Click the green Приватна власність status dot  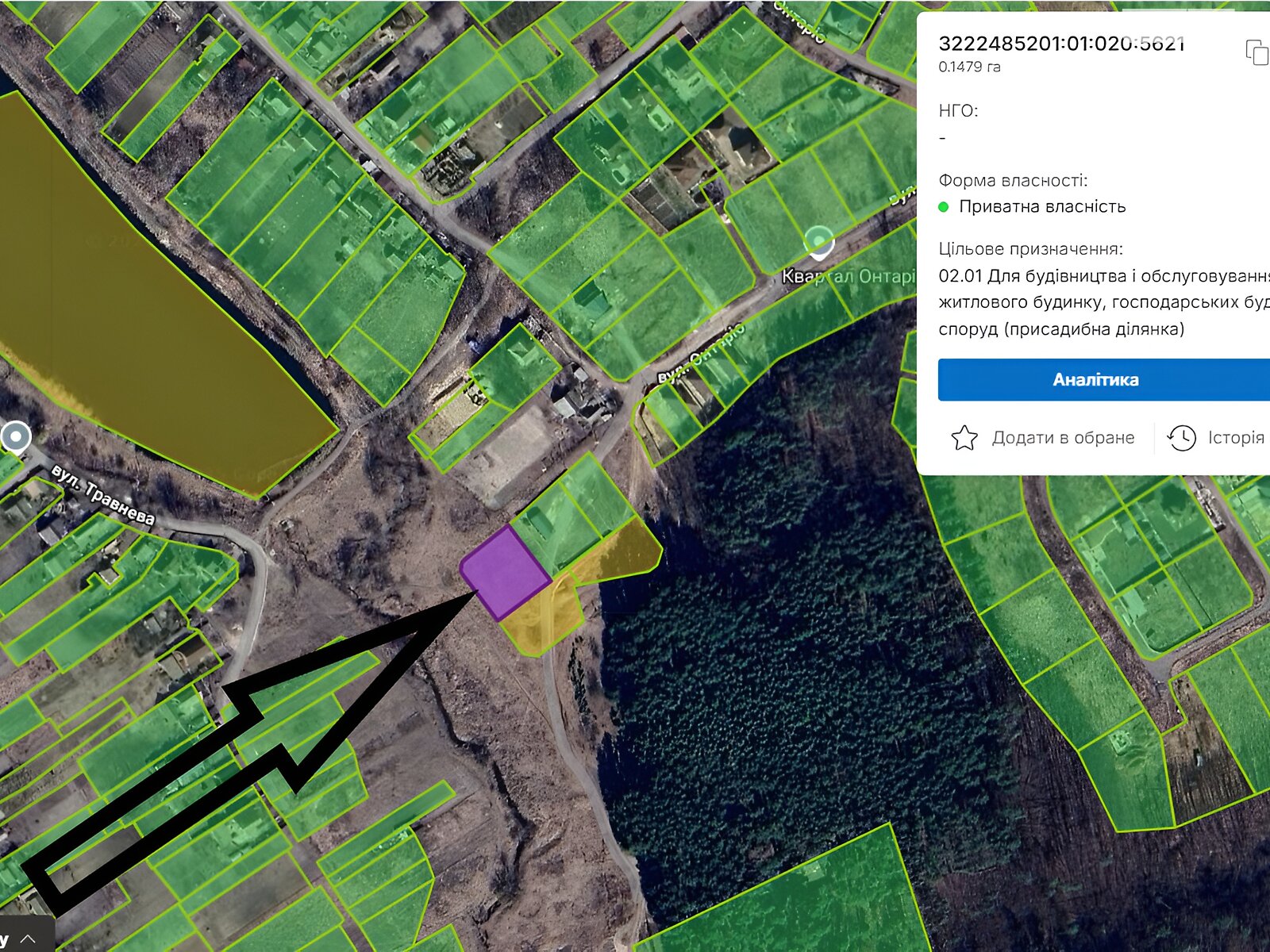(944, 207)
